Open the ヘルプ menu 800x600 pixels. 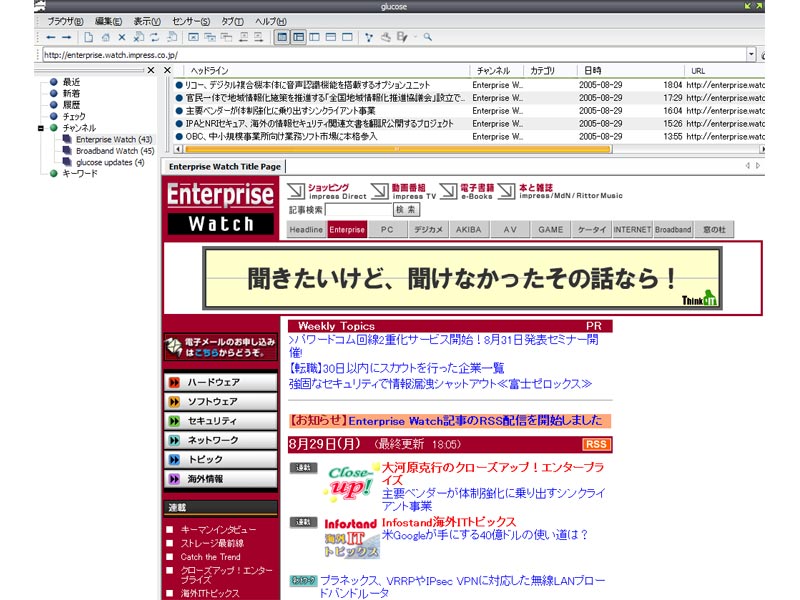(x=271, y=21)
